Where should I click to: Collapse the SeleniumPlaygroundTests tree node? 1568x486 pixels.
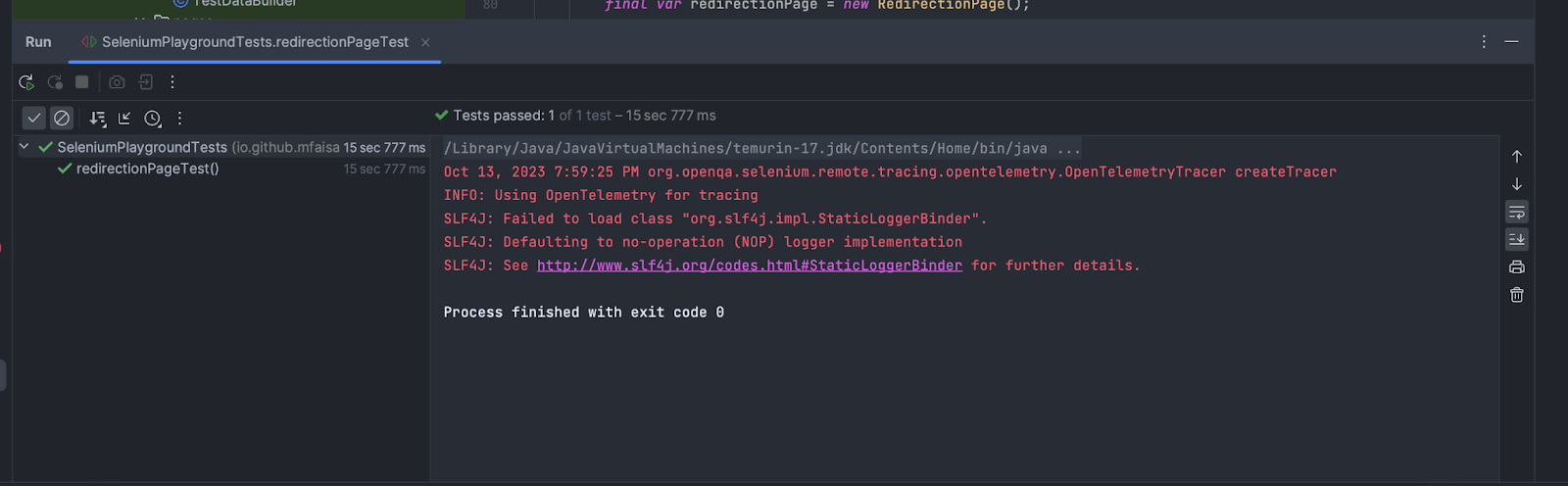pyautogui.click(x=24, y=147)
